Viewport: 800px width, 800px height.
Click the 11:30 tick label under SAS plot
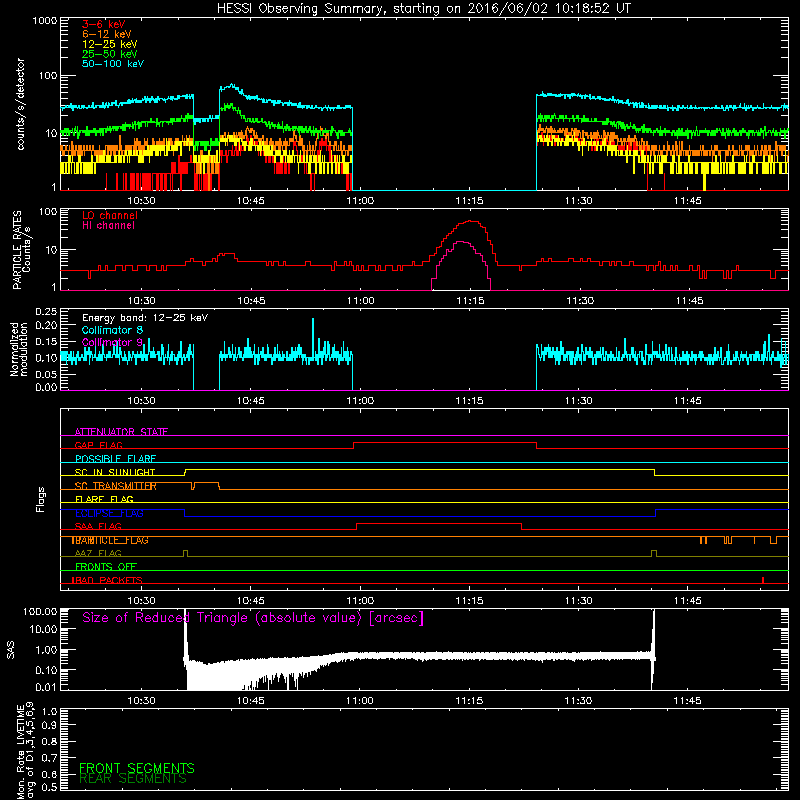pos(579,701)
